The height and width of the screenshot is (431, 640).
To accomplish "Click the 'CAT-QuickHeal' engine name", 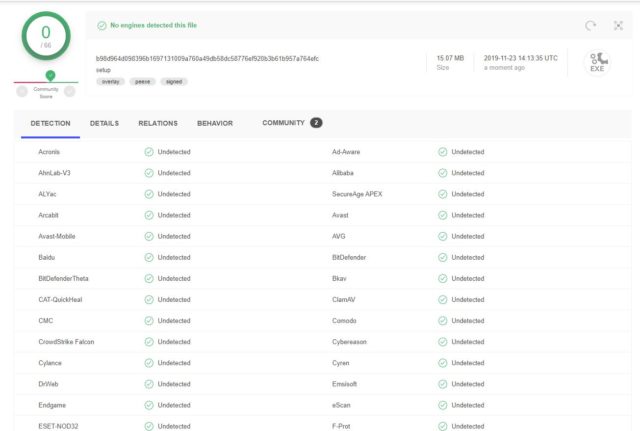I will [x=60, y=300].
